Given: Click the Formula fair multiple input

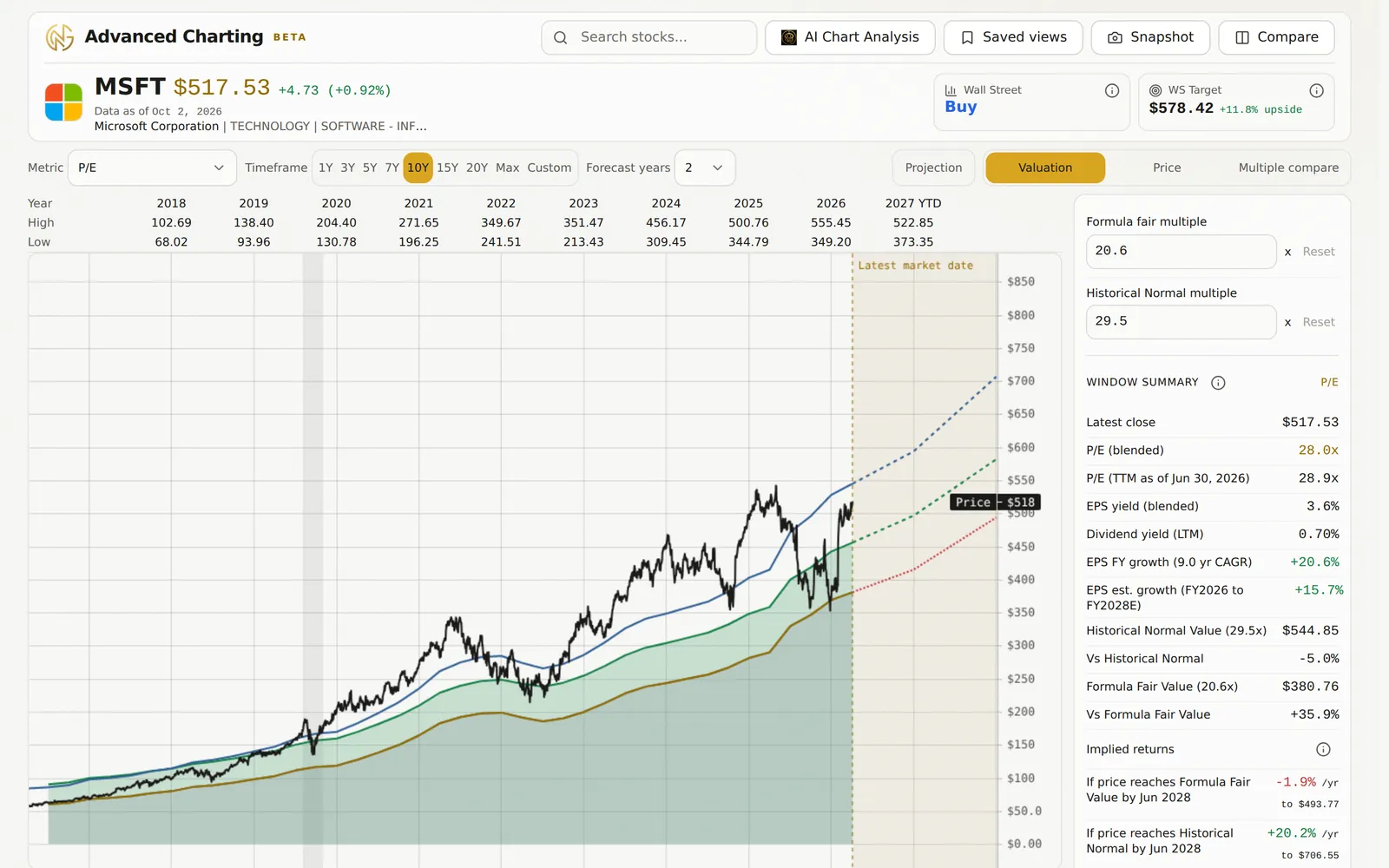Looking at the screenshot, I should (1181, 252).
